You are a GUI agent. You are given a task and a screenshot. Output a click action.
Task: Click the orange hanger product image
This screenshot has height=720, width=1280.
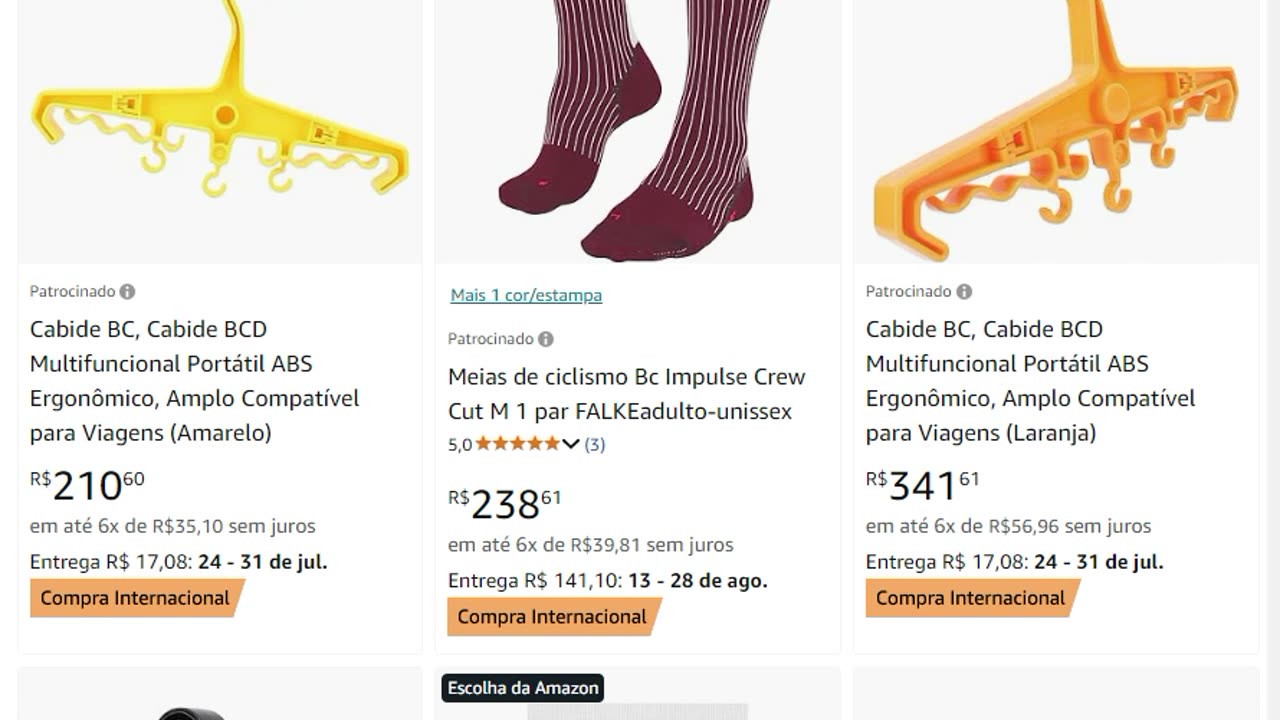(1056, 130)
